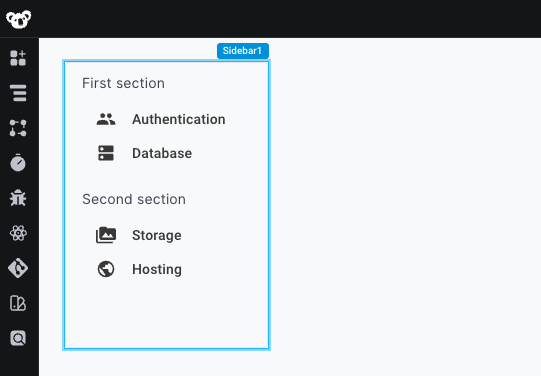Open the Git source control icon
The height and width of the screenshot is (376, 541).
click(x=18, y=268)
